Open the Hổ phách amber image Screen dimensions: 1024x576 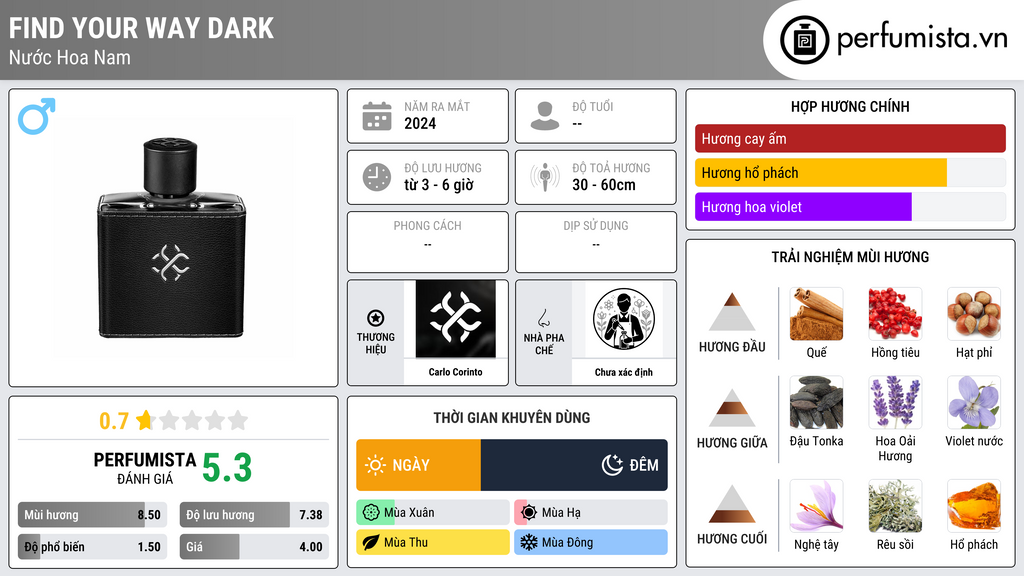point(974,506)
